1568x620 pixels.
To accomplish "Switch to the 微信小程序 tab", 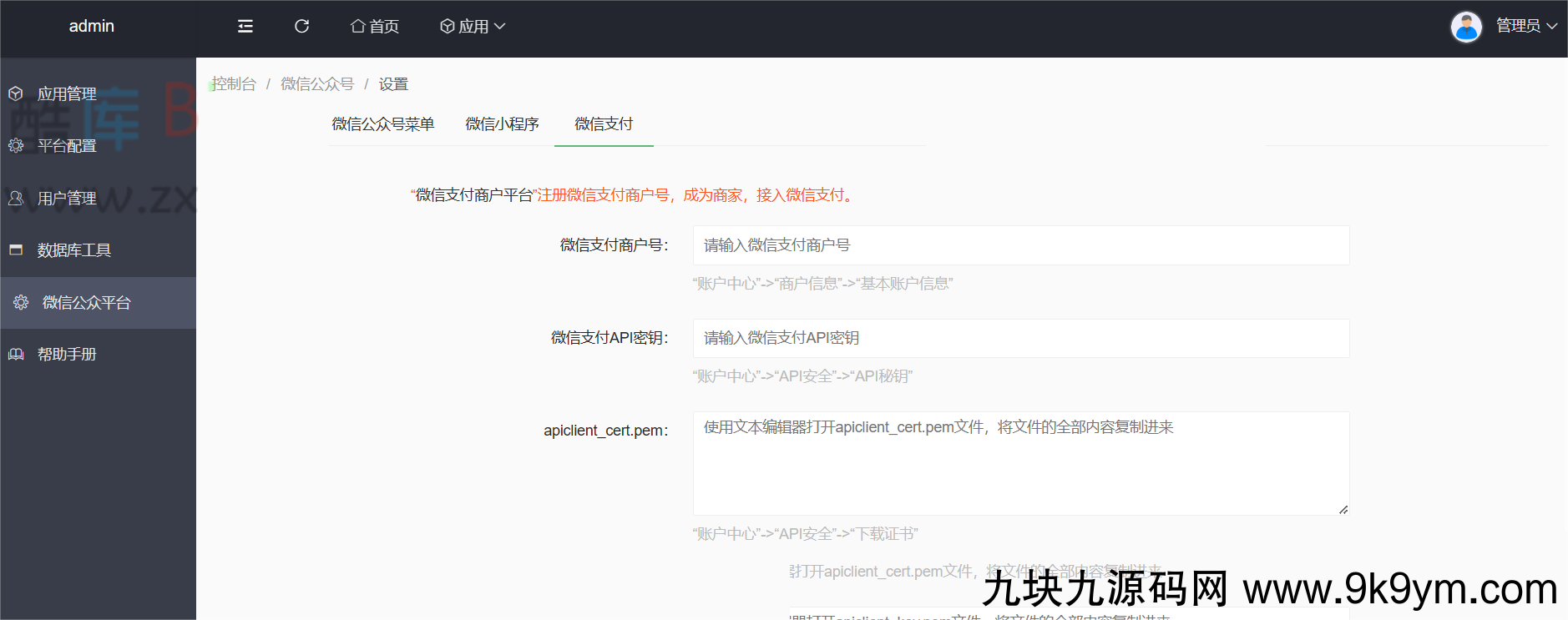I will [502, 123].
